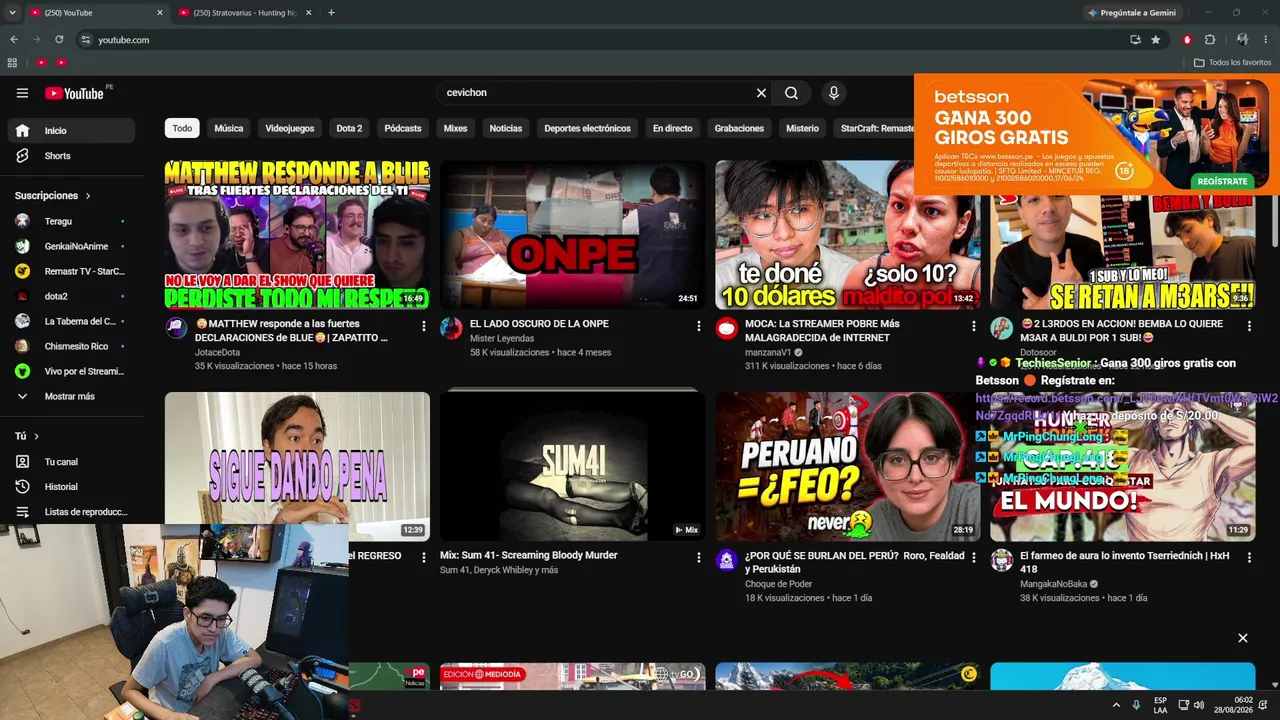The image size is (1280, 720).
Task: Open the Teragu channel subscription
Action: [x=71, y=221]
